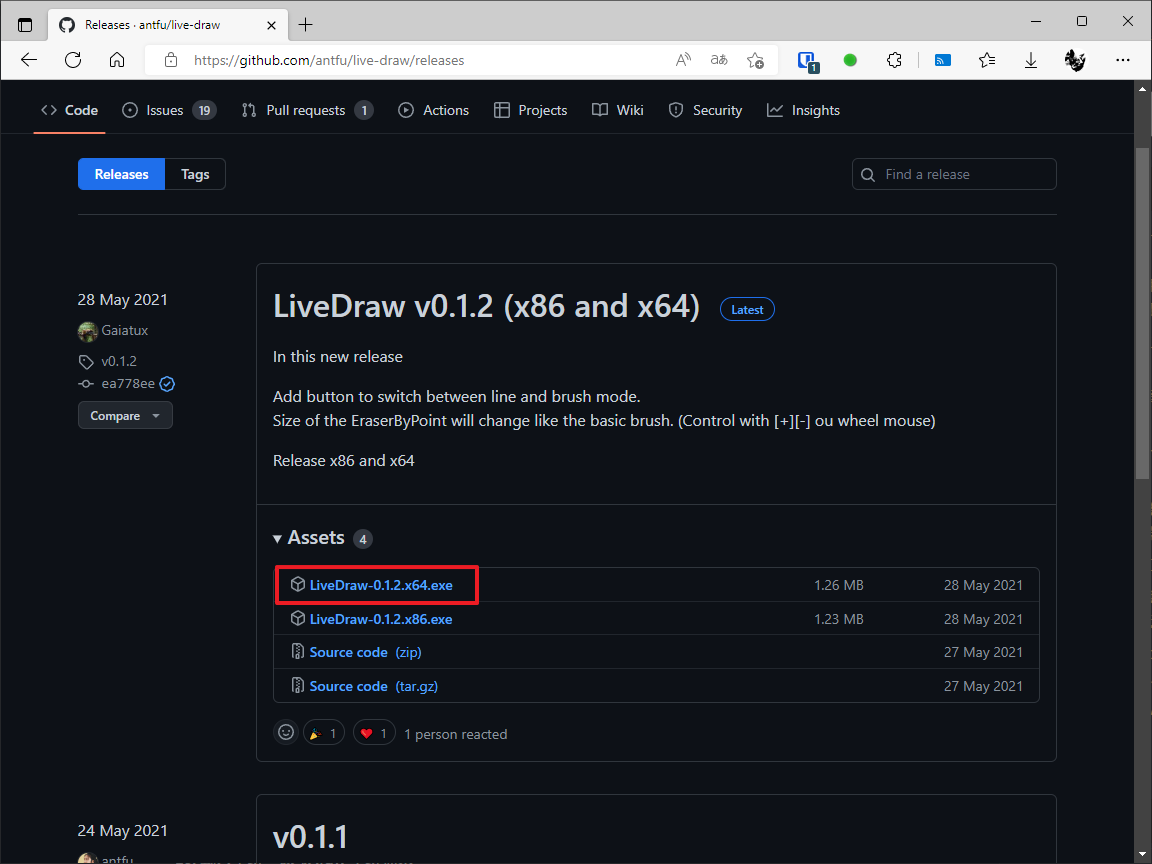The width and height of the screenshot is (1152, 864).
Task: Click the Gaiatux avatar image
Action: 87,331
